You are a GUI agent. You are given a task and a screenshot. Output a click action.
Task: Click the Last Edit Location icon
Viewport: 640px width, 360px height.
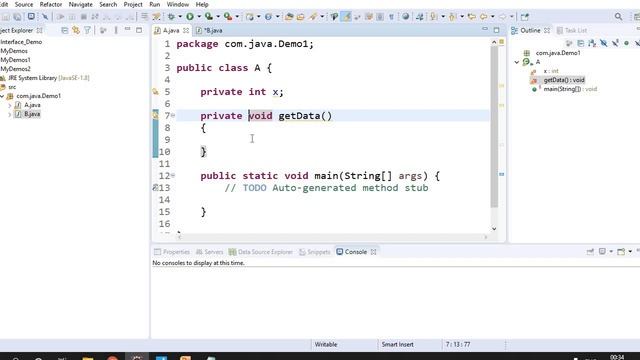471,17
